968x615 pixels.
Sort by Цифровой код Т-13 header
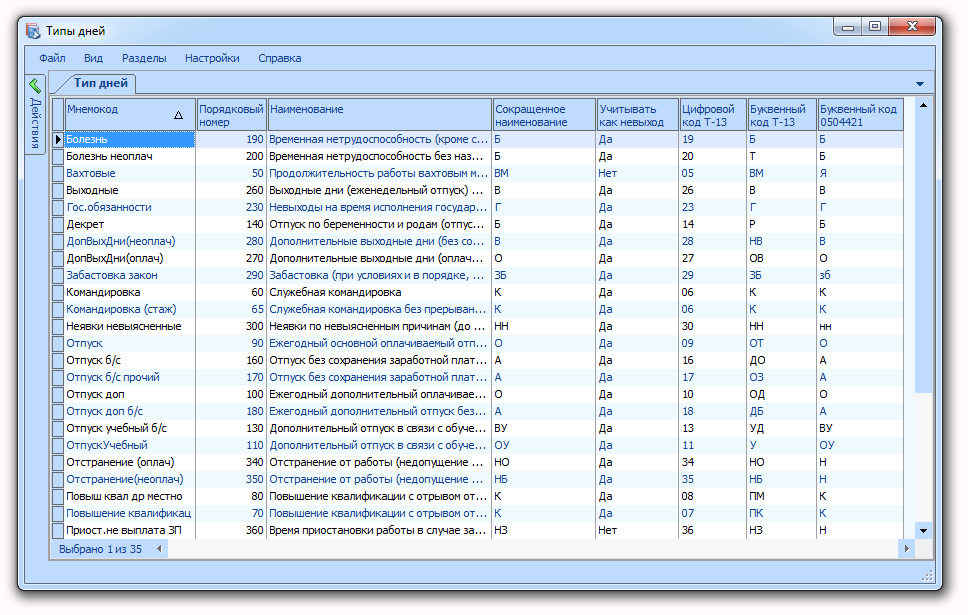(x=713, y=115)
